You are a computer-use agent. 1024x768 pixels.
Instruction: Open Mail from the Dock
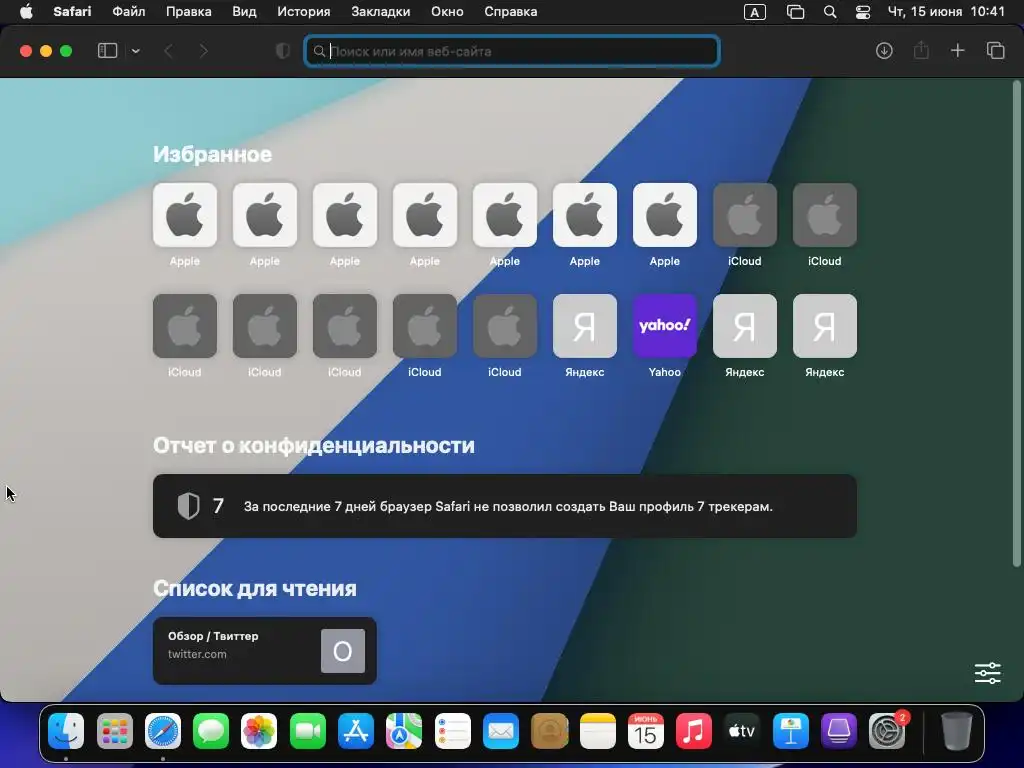tap(501, 731)
